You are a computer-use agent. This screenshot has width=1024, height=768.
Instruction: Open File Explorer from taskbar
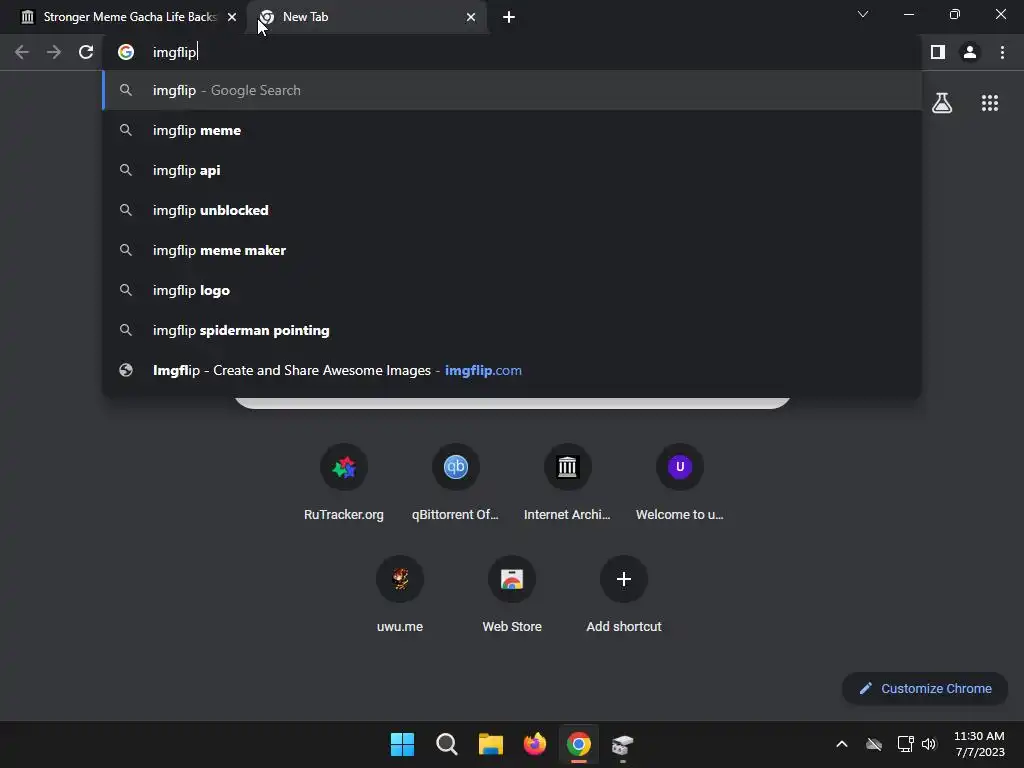[x=490, y=744]
